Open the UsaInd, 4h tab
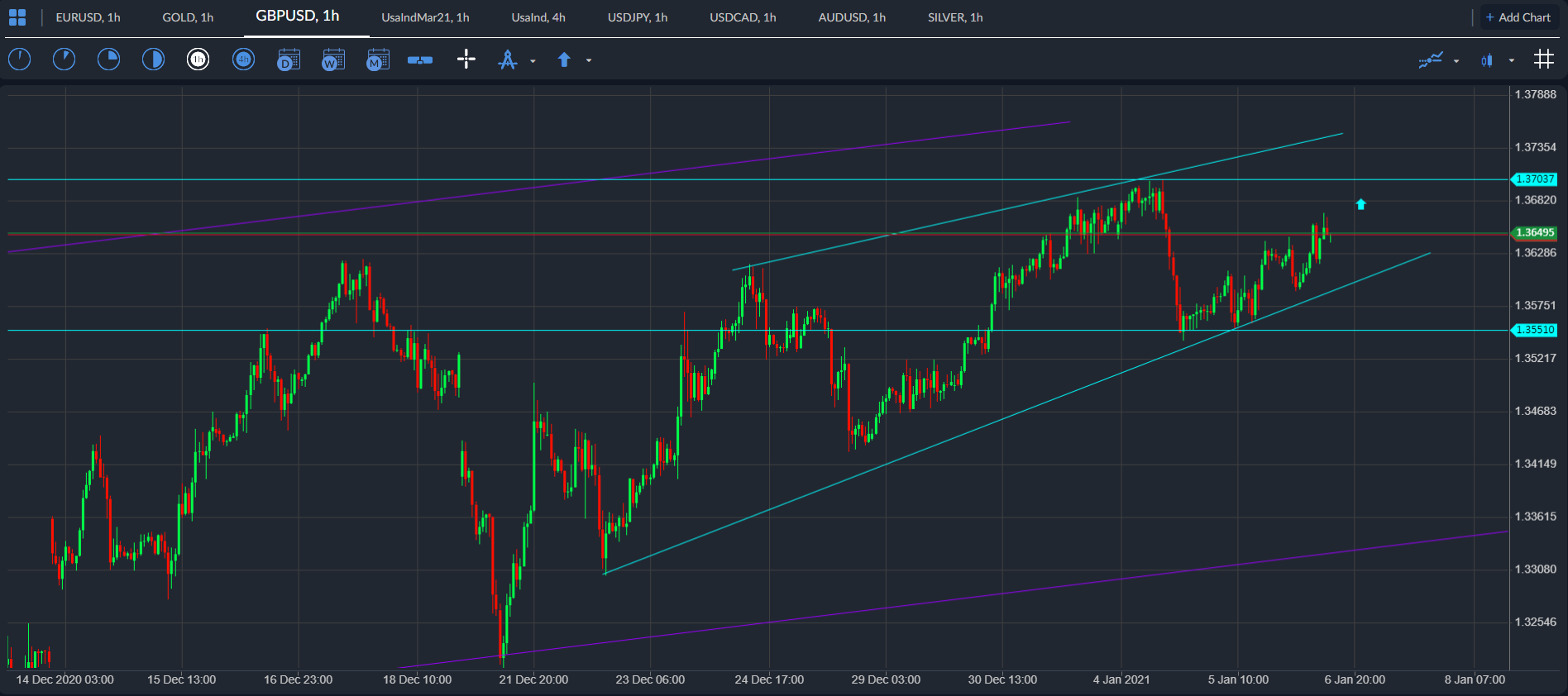This screenshot has width=1568, height=696. point(538,17)
